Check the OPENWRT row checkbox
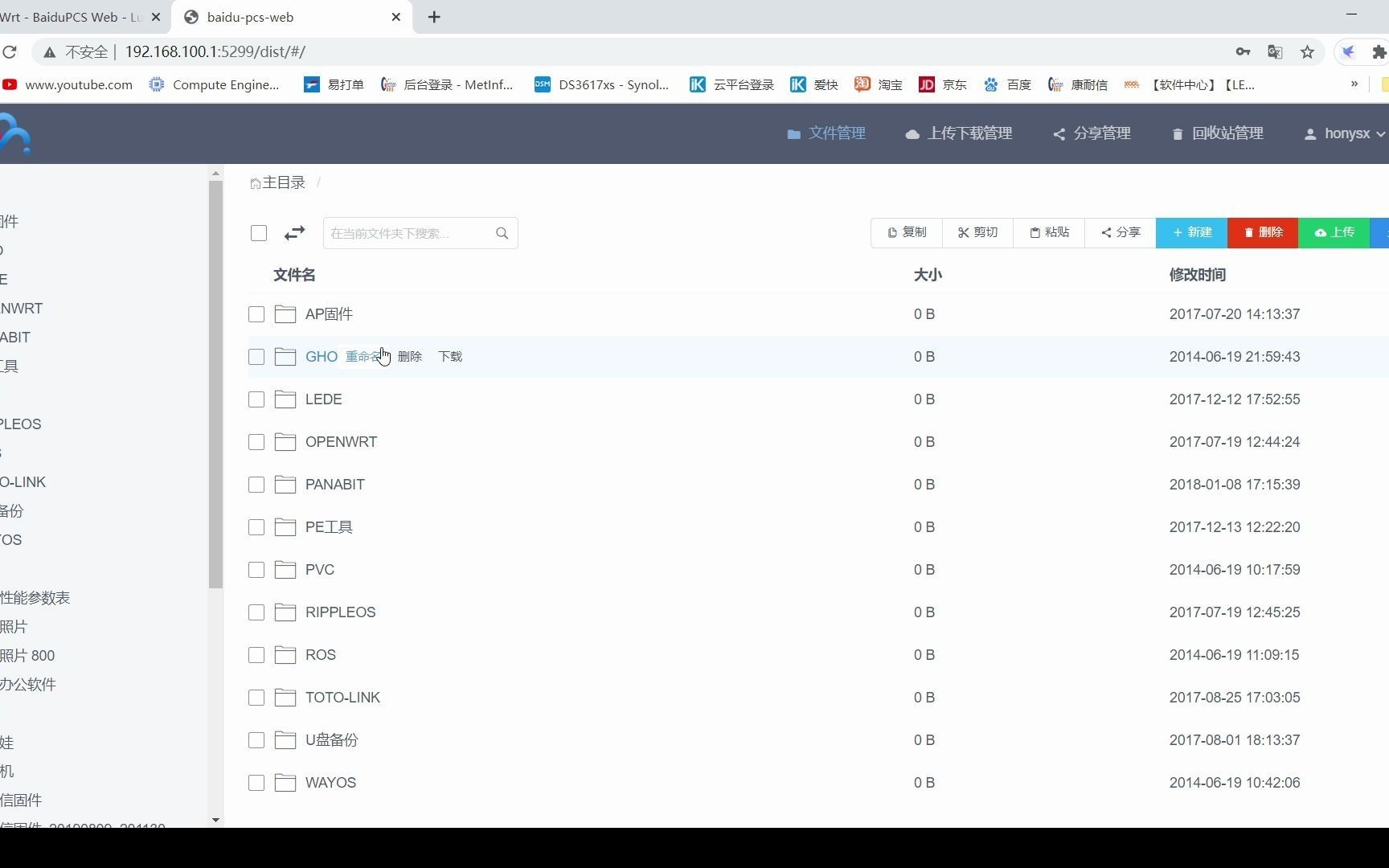 click(256, 442)
